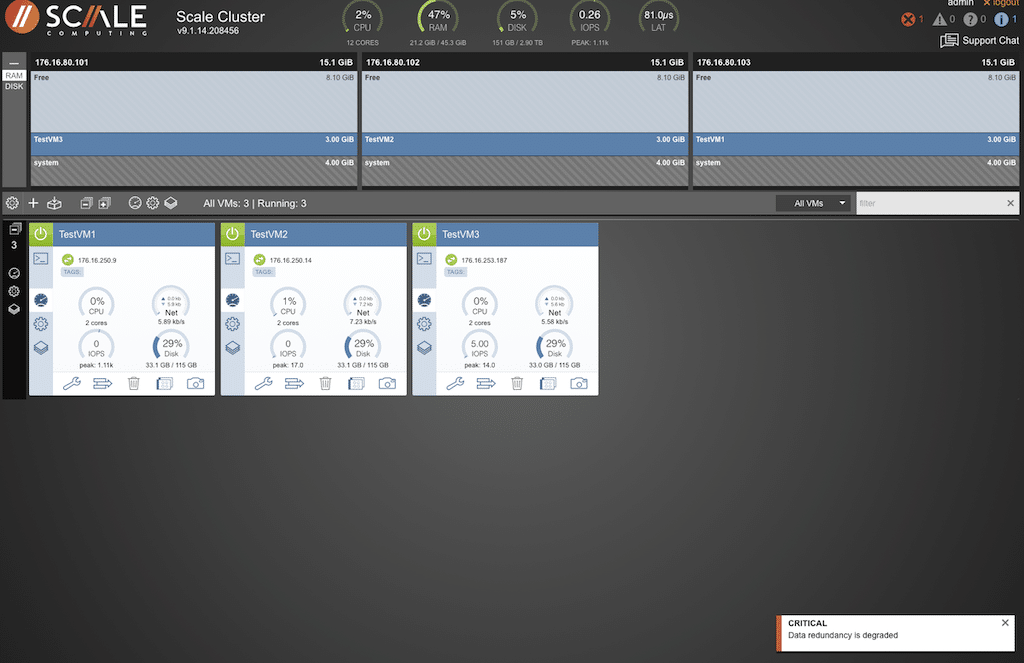Click the move/migrate icon on TestVM2
This screenshot has width=1024, height=663.
click(x=295, y=383)
